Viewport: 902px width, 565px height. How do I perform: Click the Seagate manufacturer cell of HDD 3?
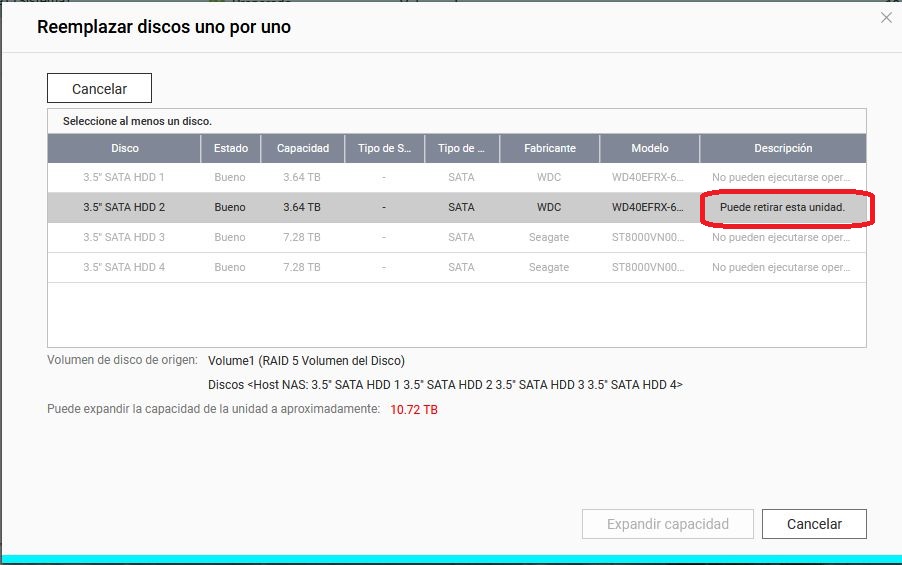tap(549, 238)
